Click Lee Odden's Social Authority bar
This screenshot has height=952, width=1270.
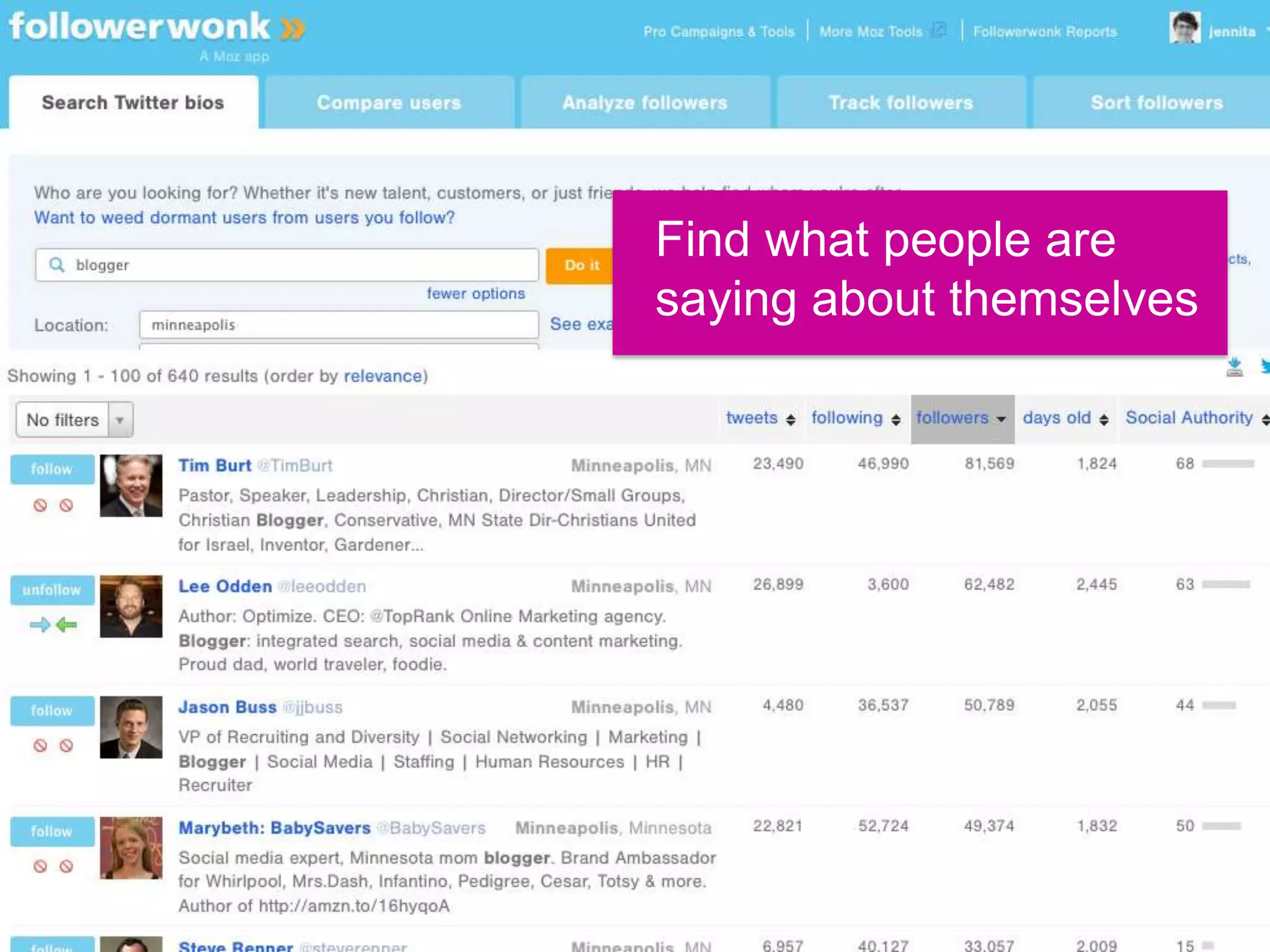point(1226,584)
